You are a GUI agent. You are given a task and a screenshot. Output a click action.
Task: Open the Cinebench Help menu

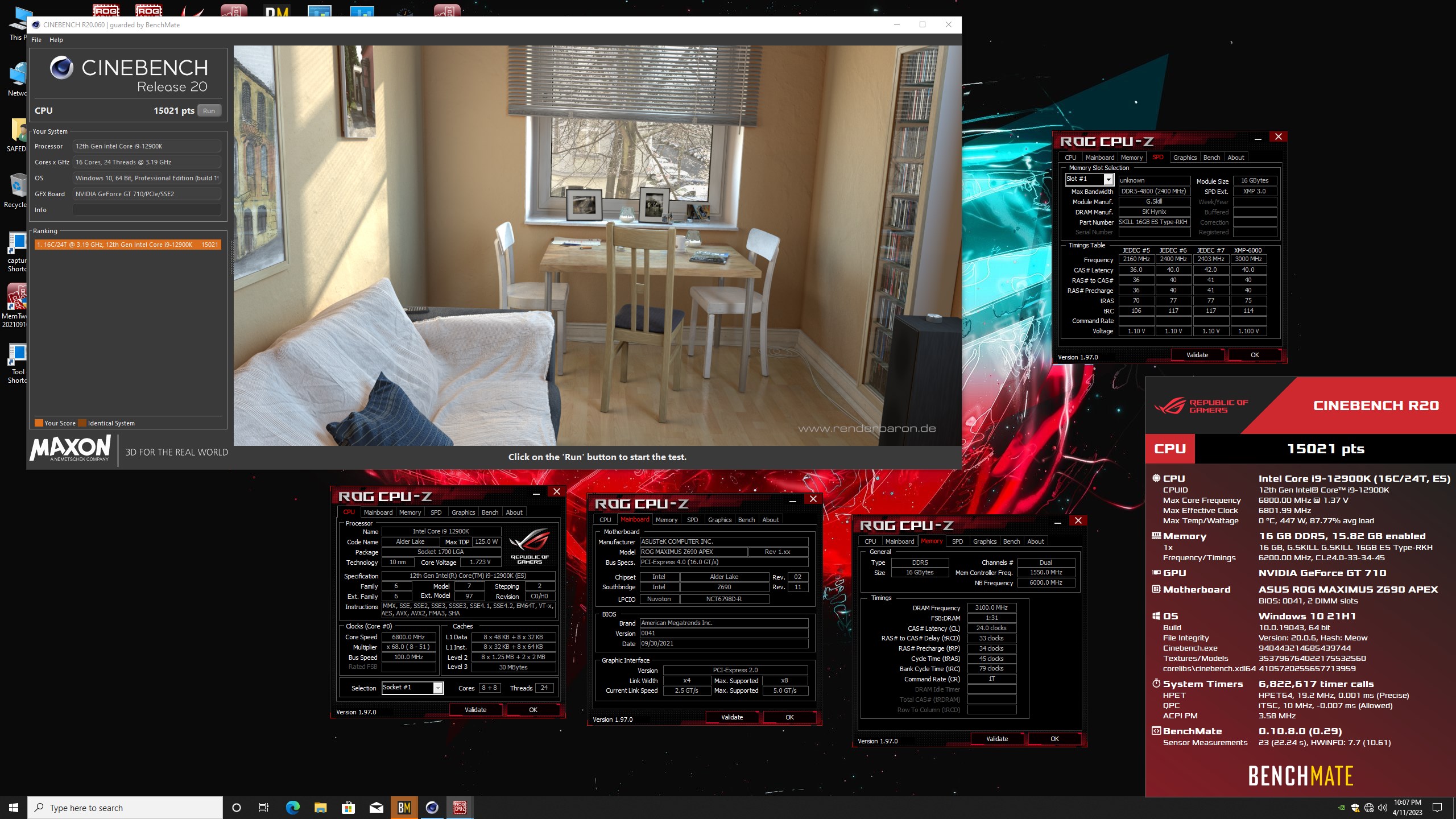coord(56,40)
